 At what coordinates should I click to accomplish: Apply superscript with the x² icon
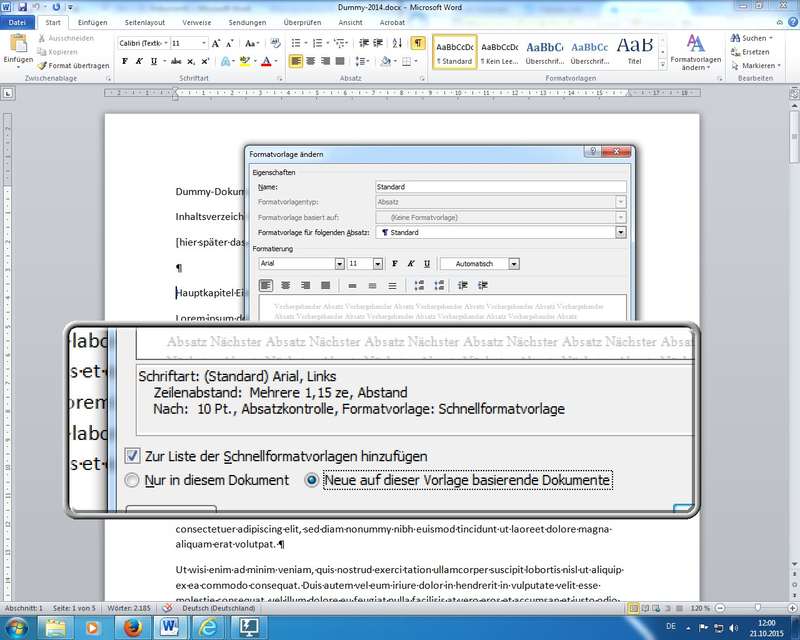(x=205, y=61)
